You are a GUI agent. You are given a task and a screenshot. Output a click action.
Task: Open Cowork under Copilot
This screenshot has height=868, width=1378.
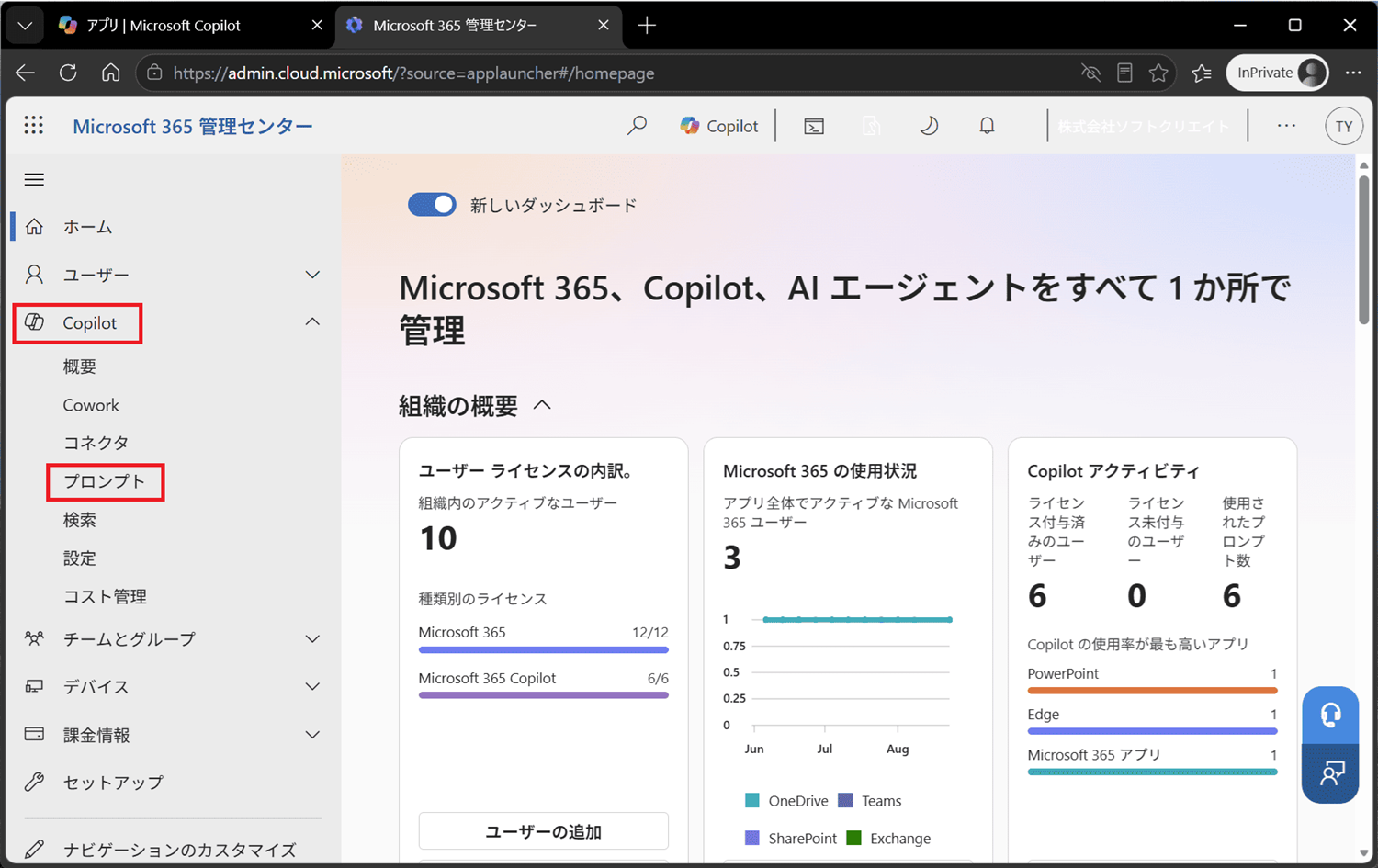91,405
